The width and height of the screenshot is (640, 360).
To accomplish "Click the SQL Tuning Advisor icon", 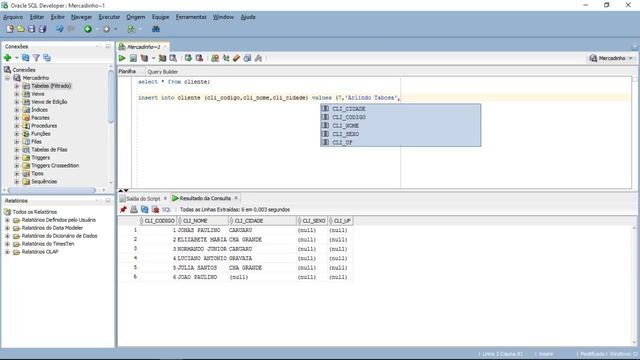I will click(173, 58).
